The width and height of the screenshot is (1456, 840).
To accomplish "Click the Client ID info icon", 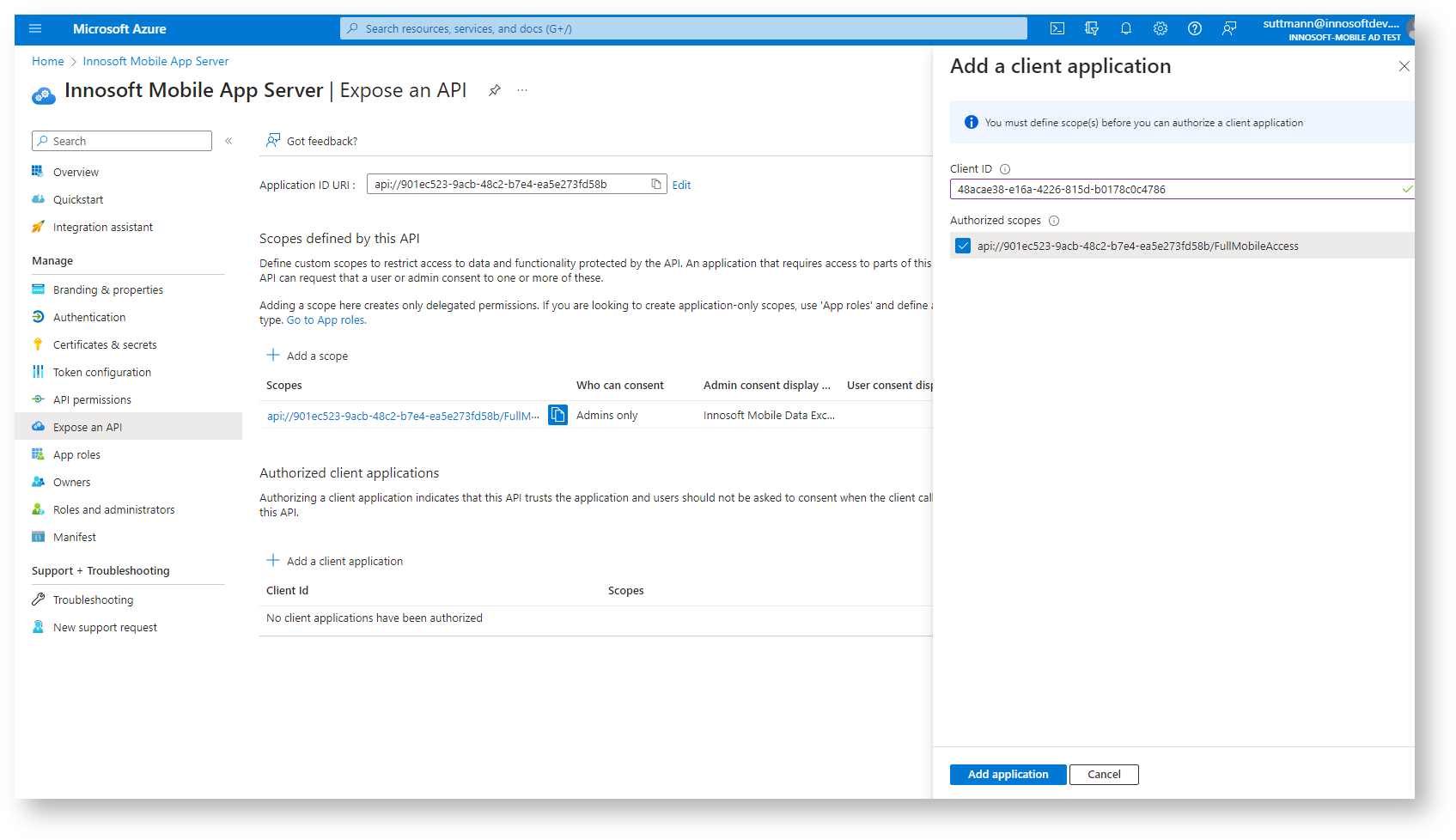I will (x=1005, y=169).
